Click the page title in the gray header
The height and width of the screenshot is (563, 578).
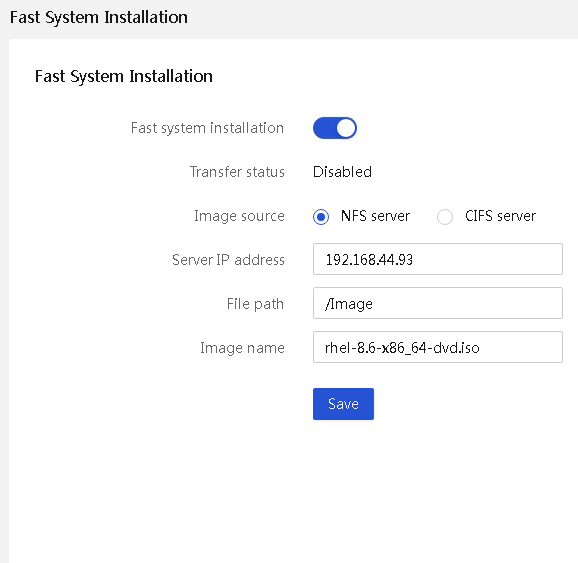coord(99,18)
